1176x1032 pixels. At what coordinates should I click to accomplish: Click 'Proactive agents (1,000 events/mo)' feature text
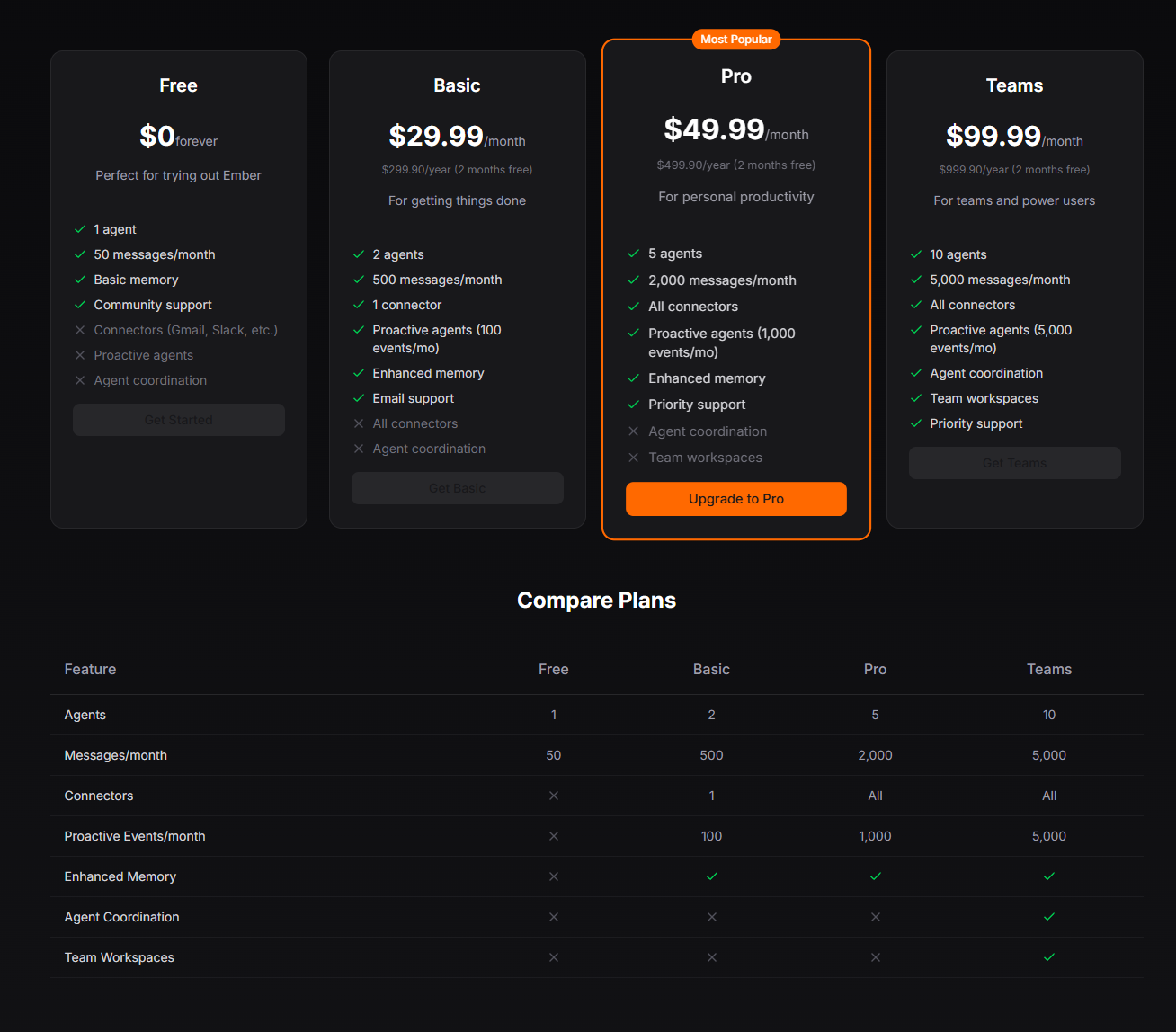coord(722,343)
